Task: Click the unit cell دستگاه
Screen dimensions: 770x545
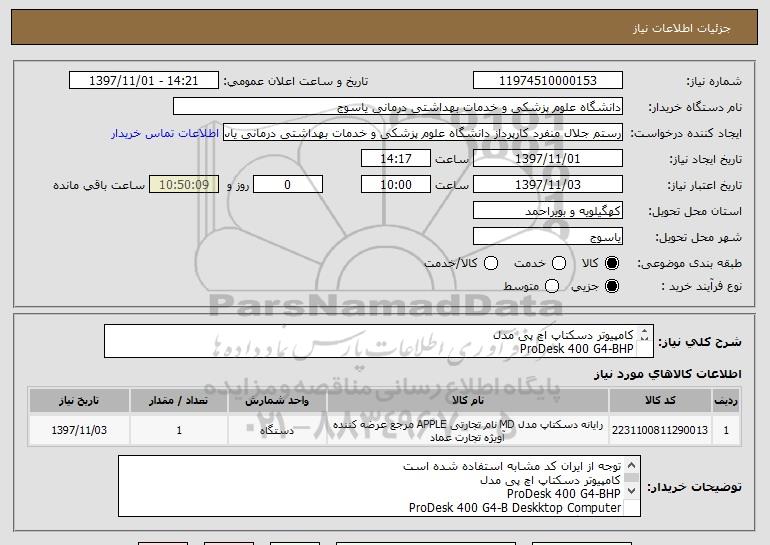Action: pyautogui.click(x=277, y=430)
